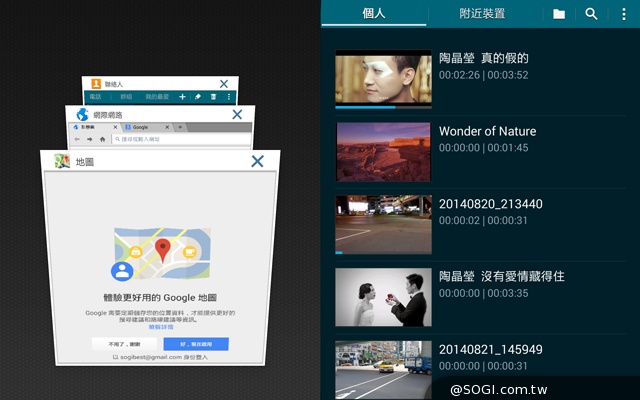640x400 pixels.
Task: Click the duration text 00:02:26 | 00:03:52
Action: coord(484,75)
